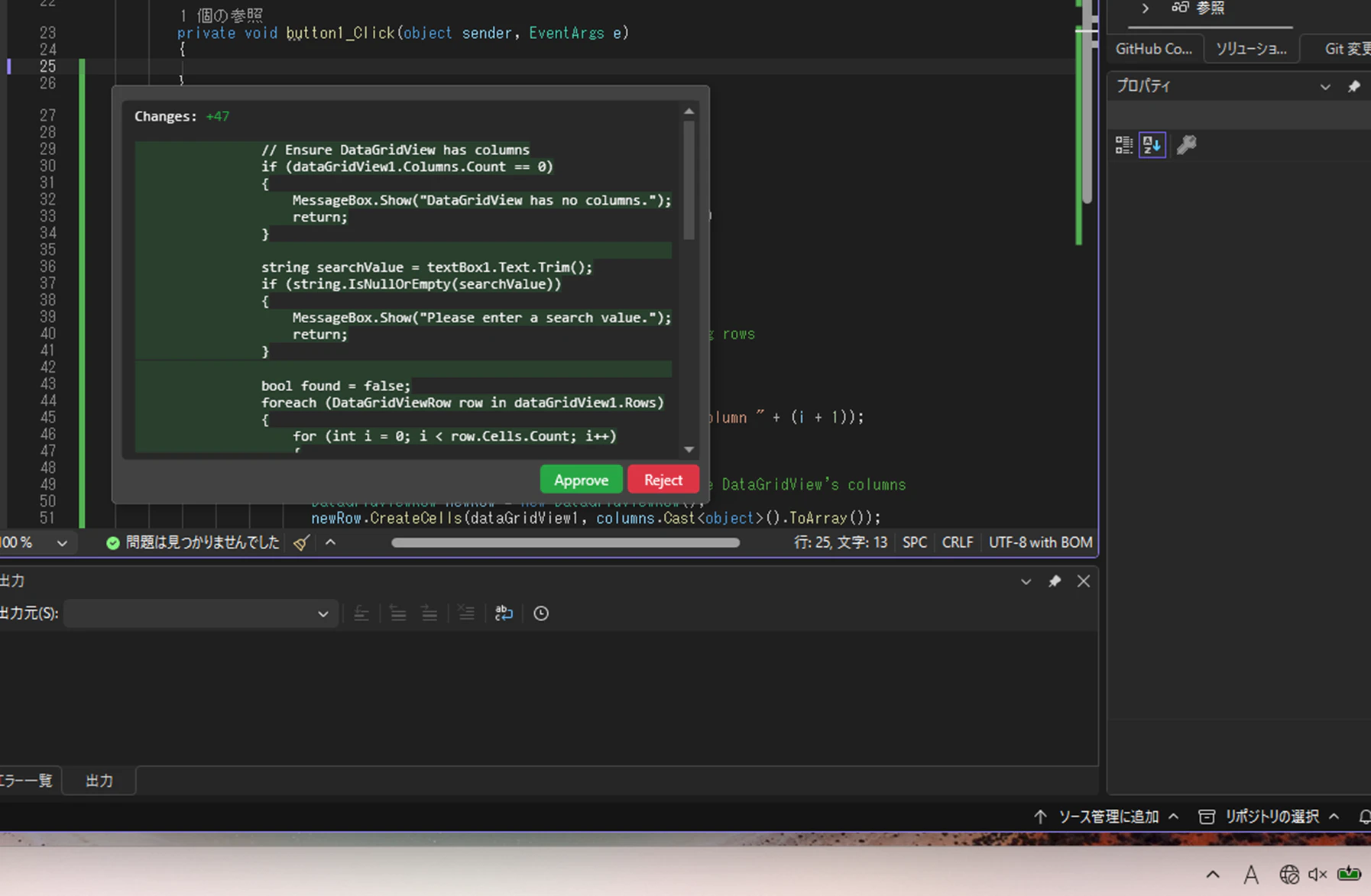Click the speaker muted tray icon

(x=1318, y=874)
